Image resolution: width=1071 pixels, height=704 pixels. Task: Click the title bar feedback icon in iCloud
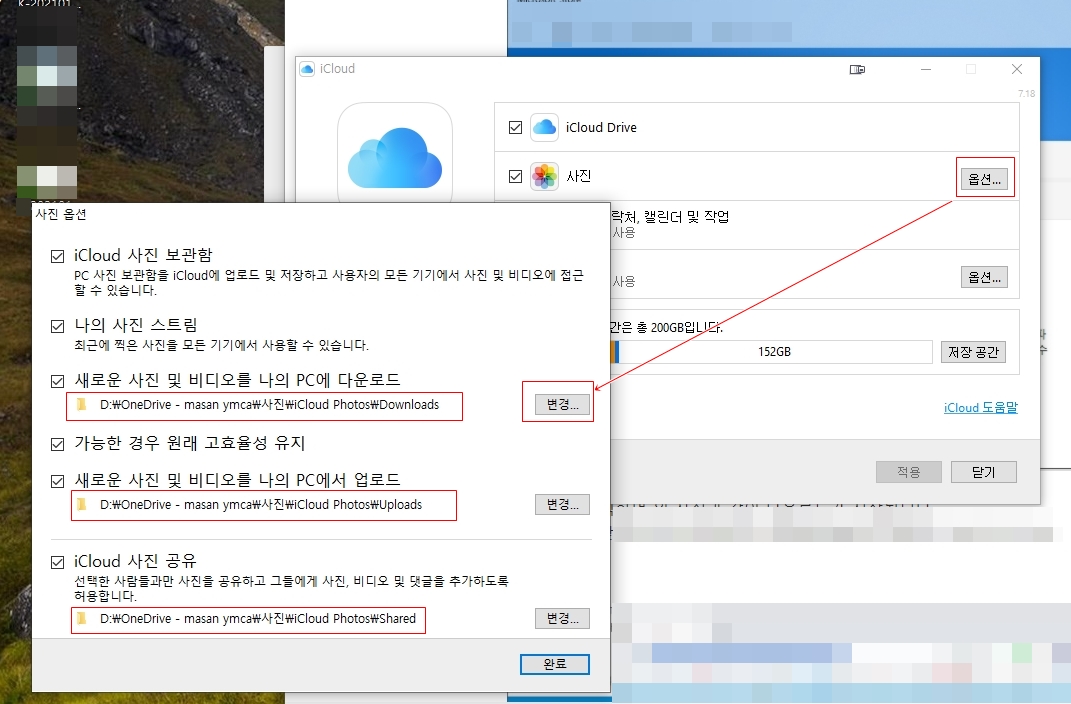[x=857, y=69]
